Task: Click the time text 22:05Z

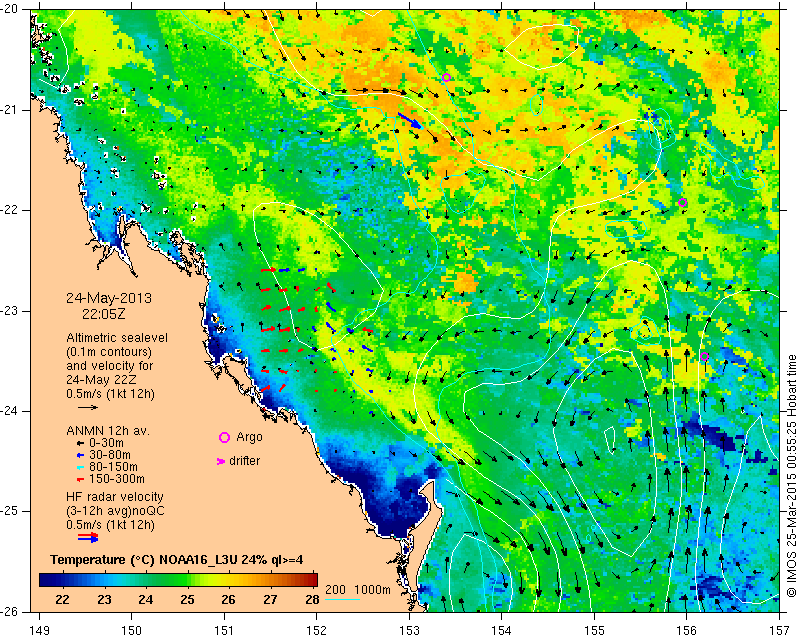Action: coord(104,314)
